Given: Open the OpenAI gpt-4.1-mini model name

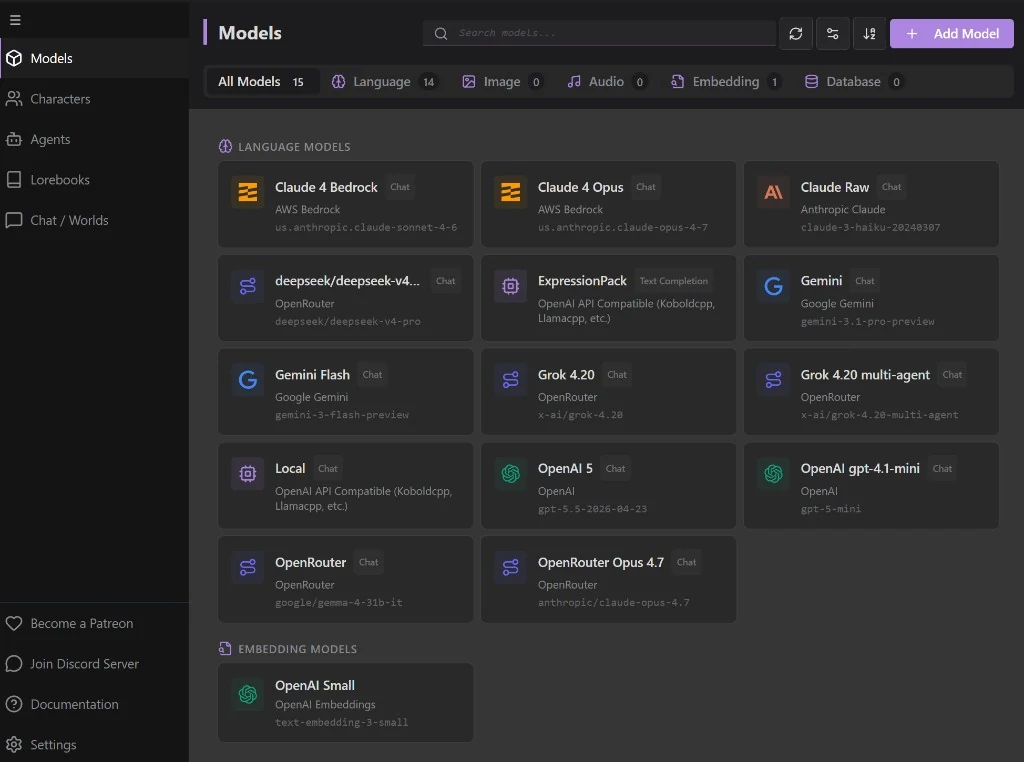Looking at the screenshot, I should coord(859,469).
